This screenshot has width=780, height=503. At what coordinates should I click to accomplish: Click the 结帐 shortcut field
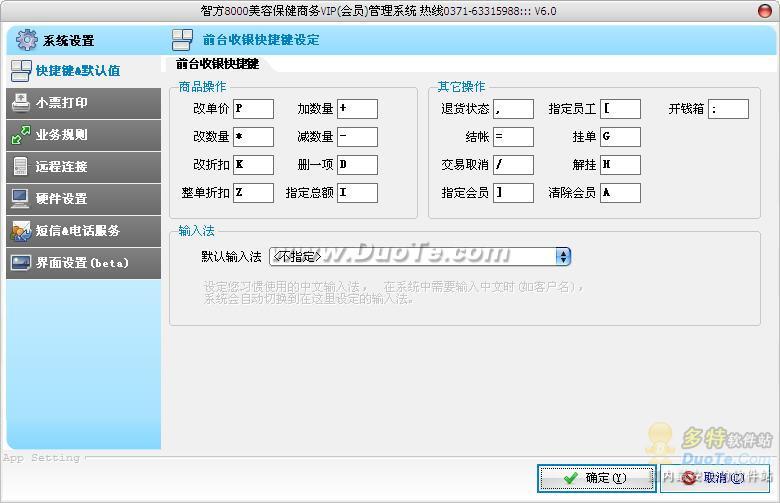[x=513, y=137]
